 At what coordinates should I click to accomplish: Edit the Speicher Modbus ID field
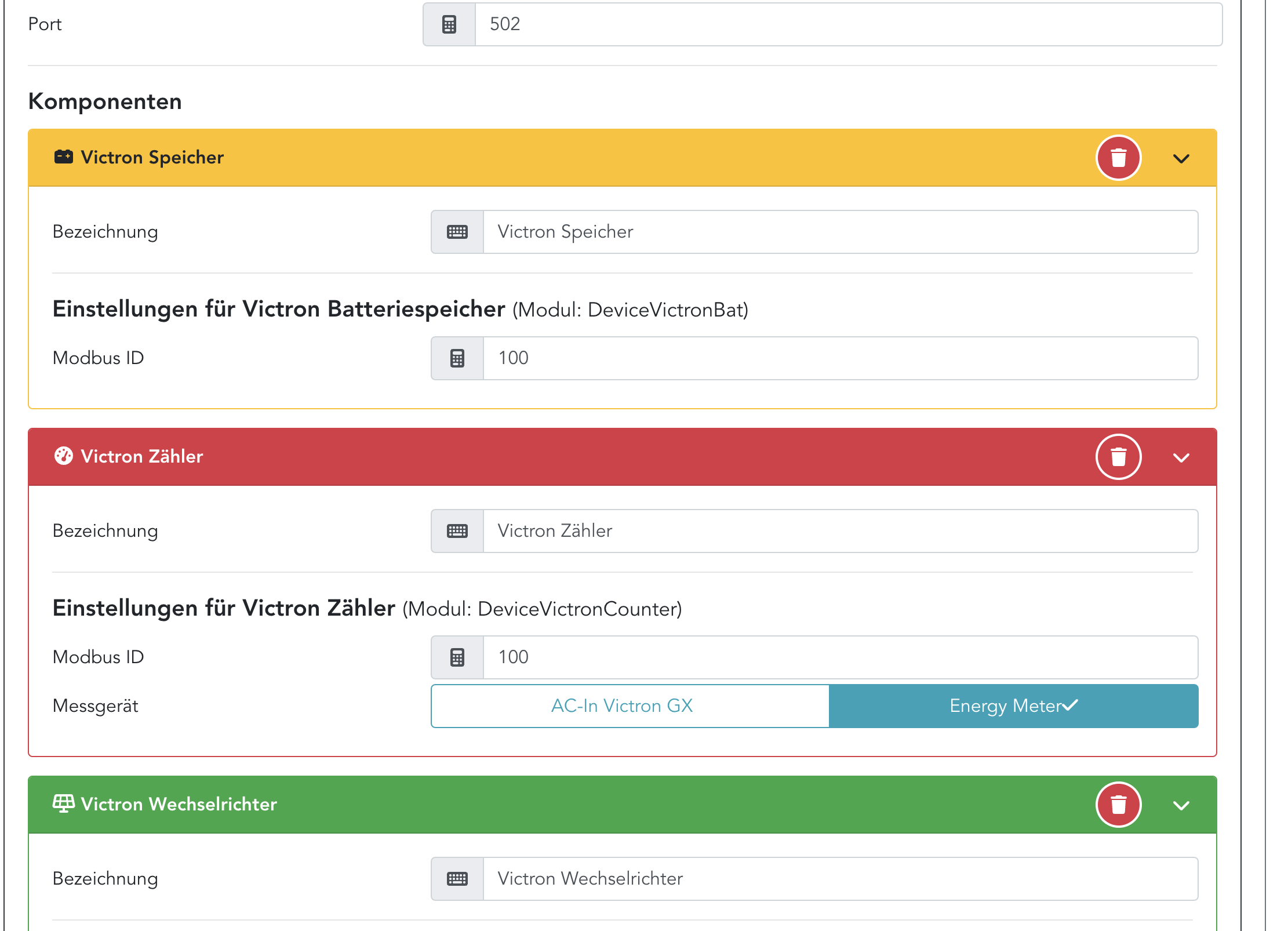840,358
